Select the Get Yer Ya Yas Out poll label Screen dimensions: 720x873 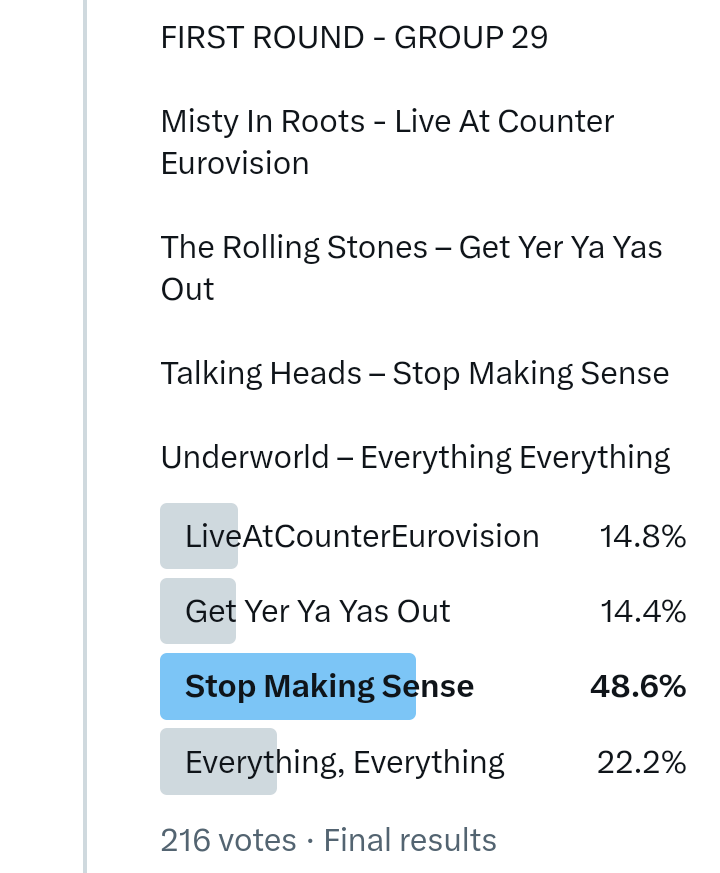318,611
